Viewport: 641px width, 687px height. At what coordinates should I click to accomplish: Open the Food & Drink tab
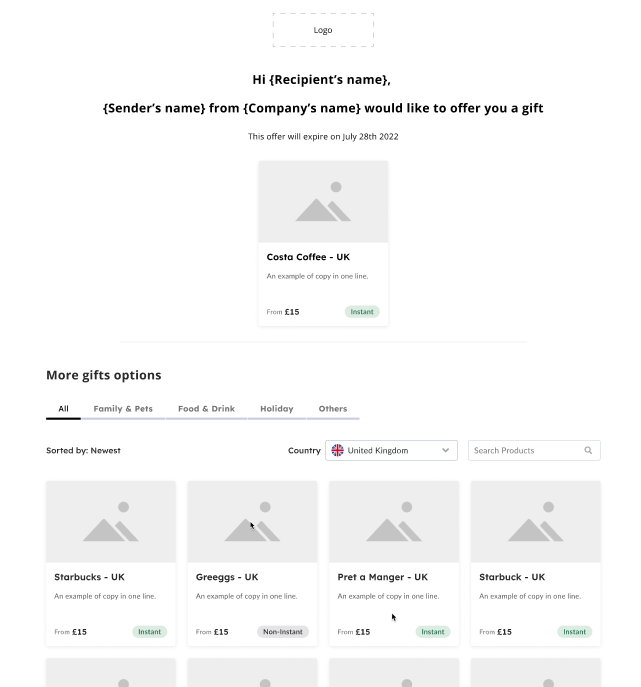pos(206,409)
